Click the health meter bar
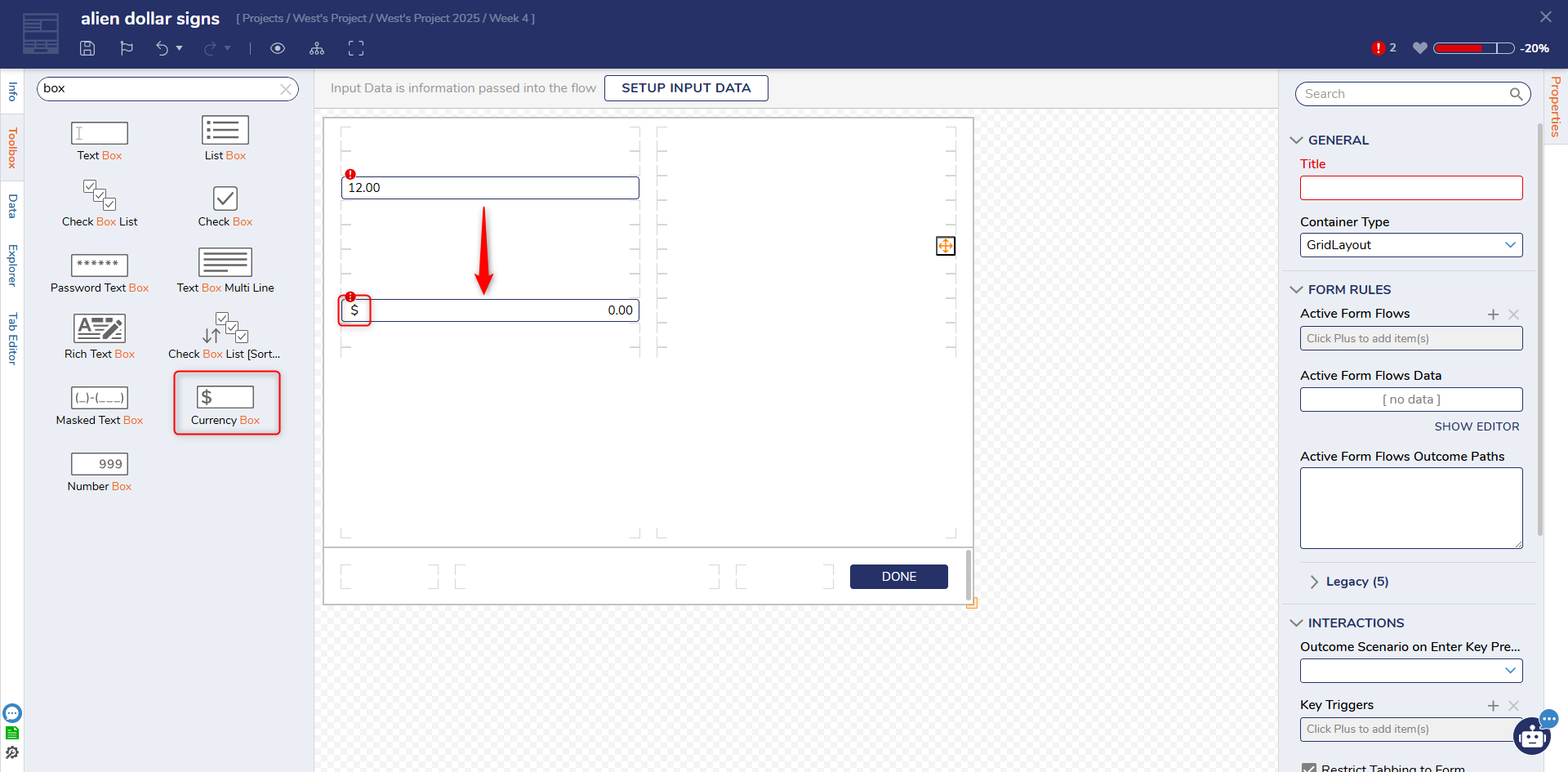Image resolution: width=1568 pixels, height=772 pixels. coord(1473,48)
